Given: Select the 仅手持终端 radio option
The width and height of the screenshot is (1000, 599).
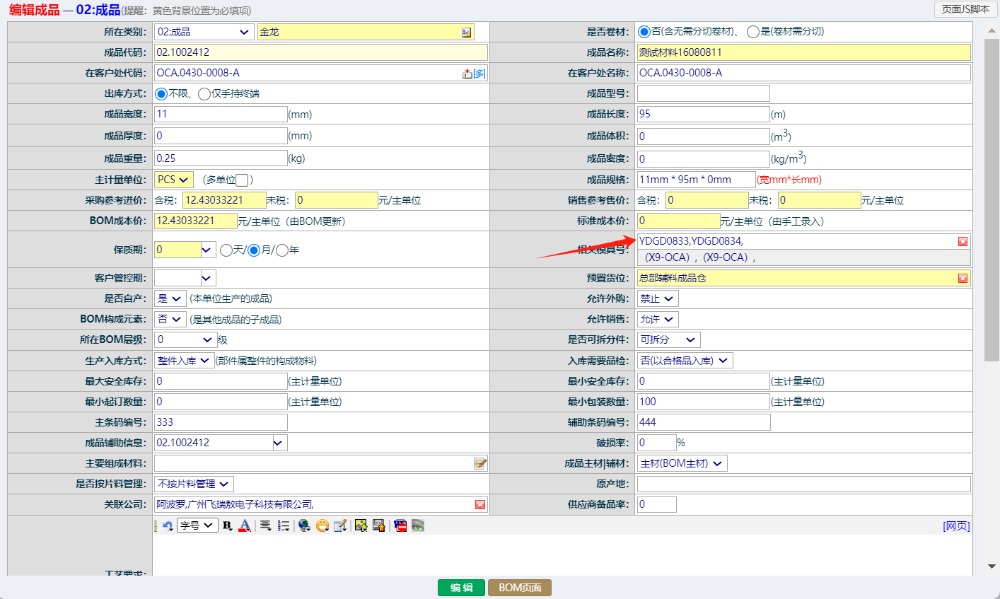Looking at the screenshot, I should click(204, 94).
